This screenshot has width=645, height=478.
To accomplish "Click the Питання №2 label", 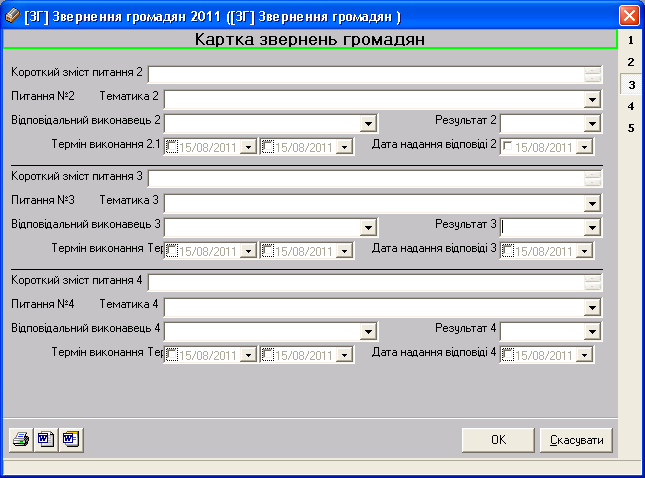I will 43,96.
